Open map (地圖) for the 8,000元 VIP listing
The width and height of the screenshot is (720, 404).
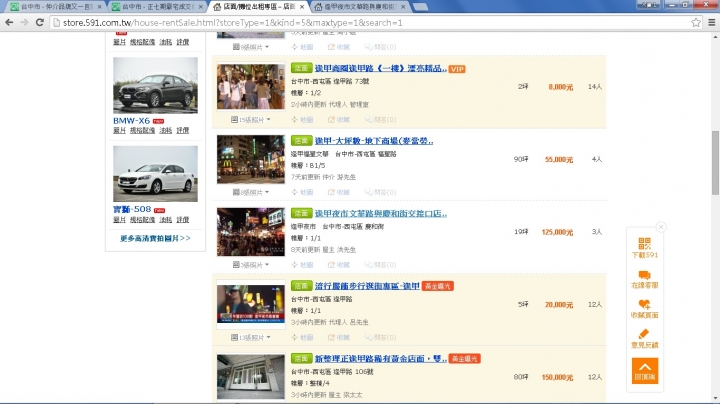pos(303,120)
